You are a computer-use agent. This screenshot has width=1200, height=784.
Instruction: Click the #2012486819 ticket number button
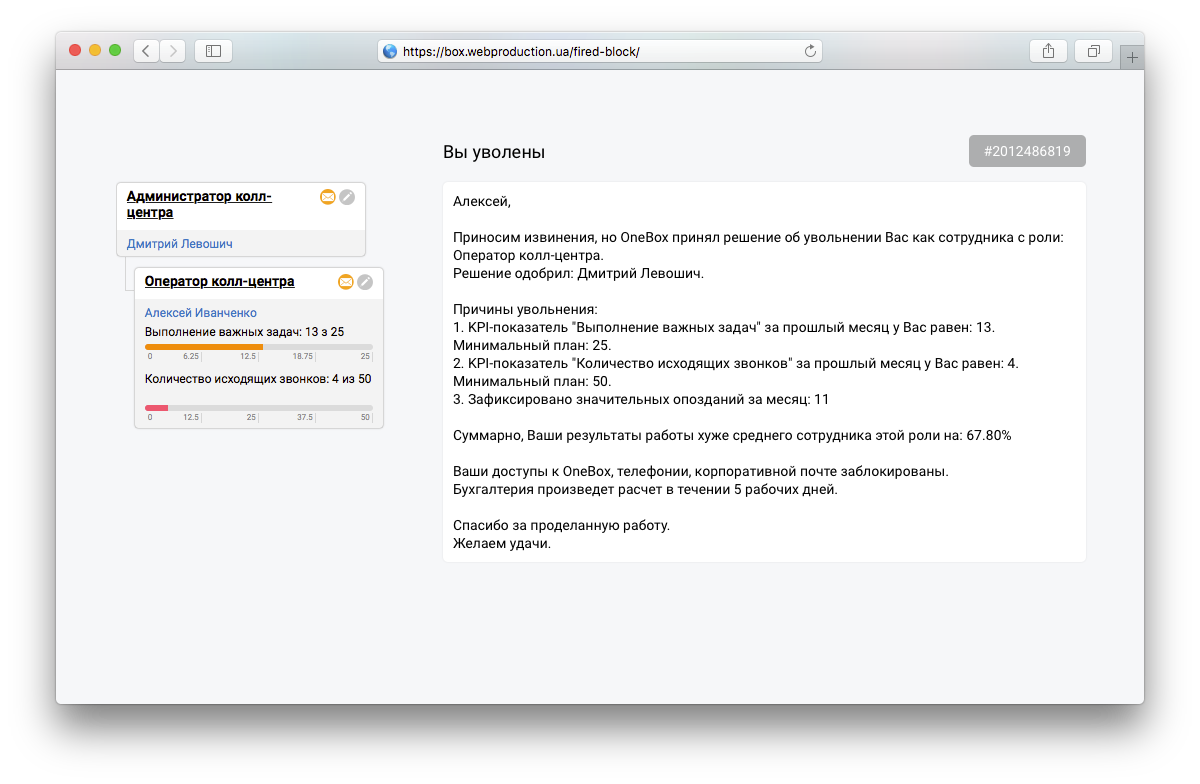[1027, 151]
